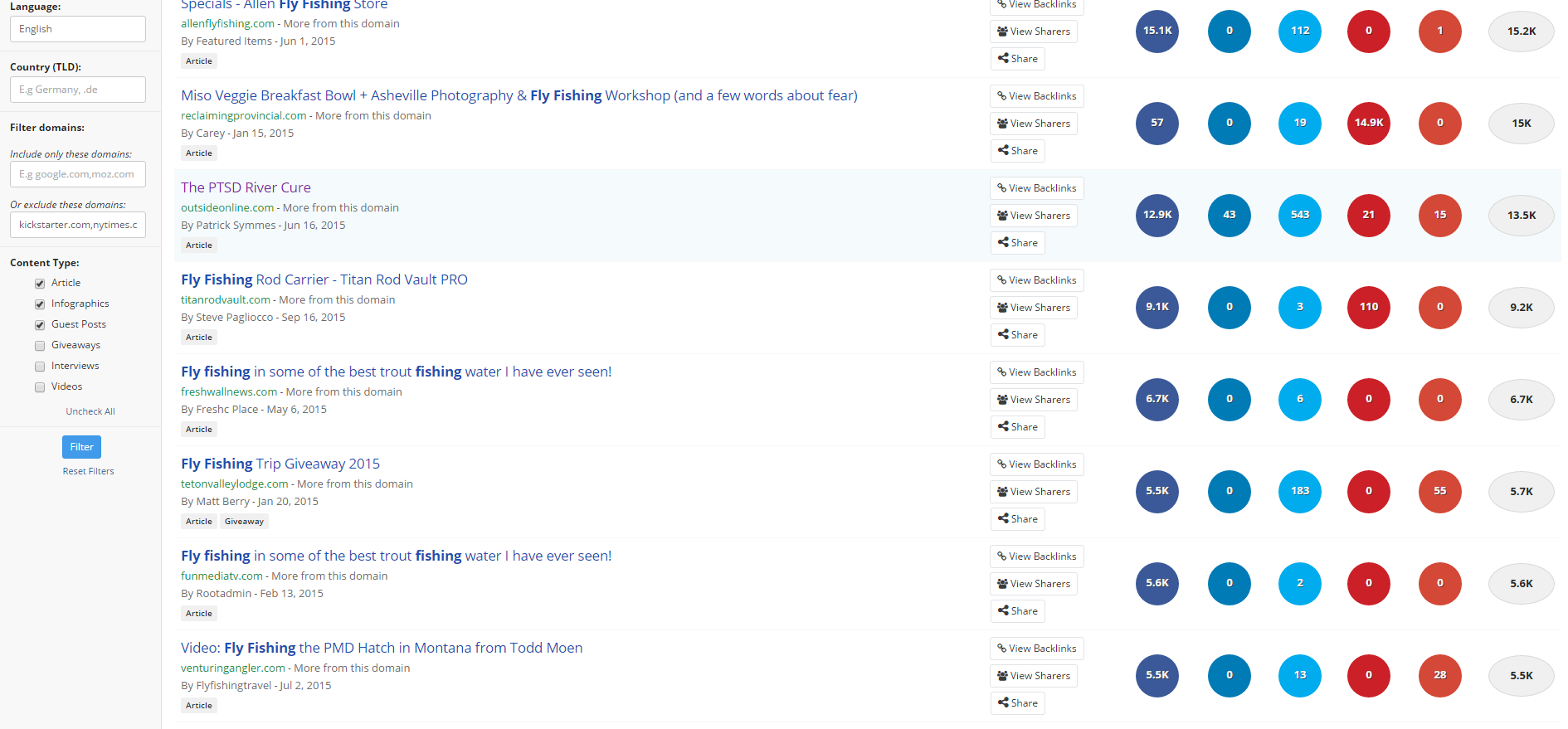Screen dimensions: 1568x729
Task: Click titanrodvault.com domain link
Action: (x=226, y=300)
